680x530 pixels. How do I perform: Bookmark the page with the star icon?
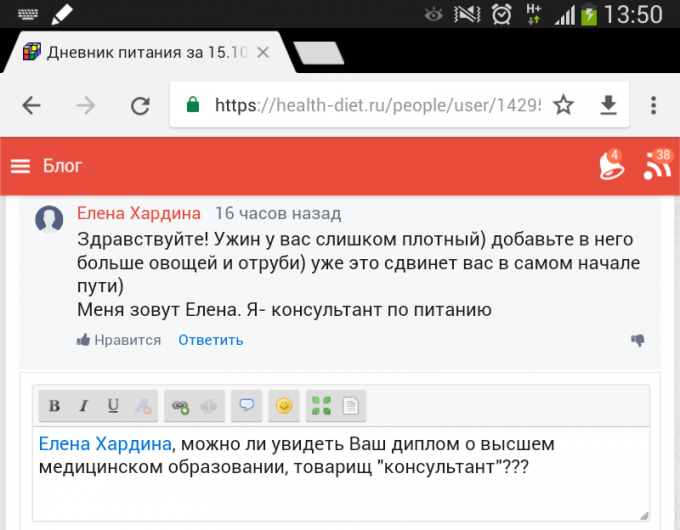pyautogui.click(x=564, y=105)
